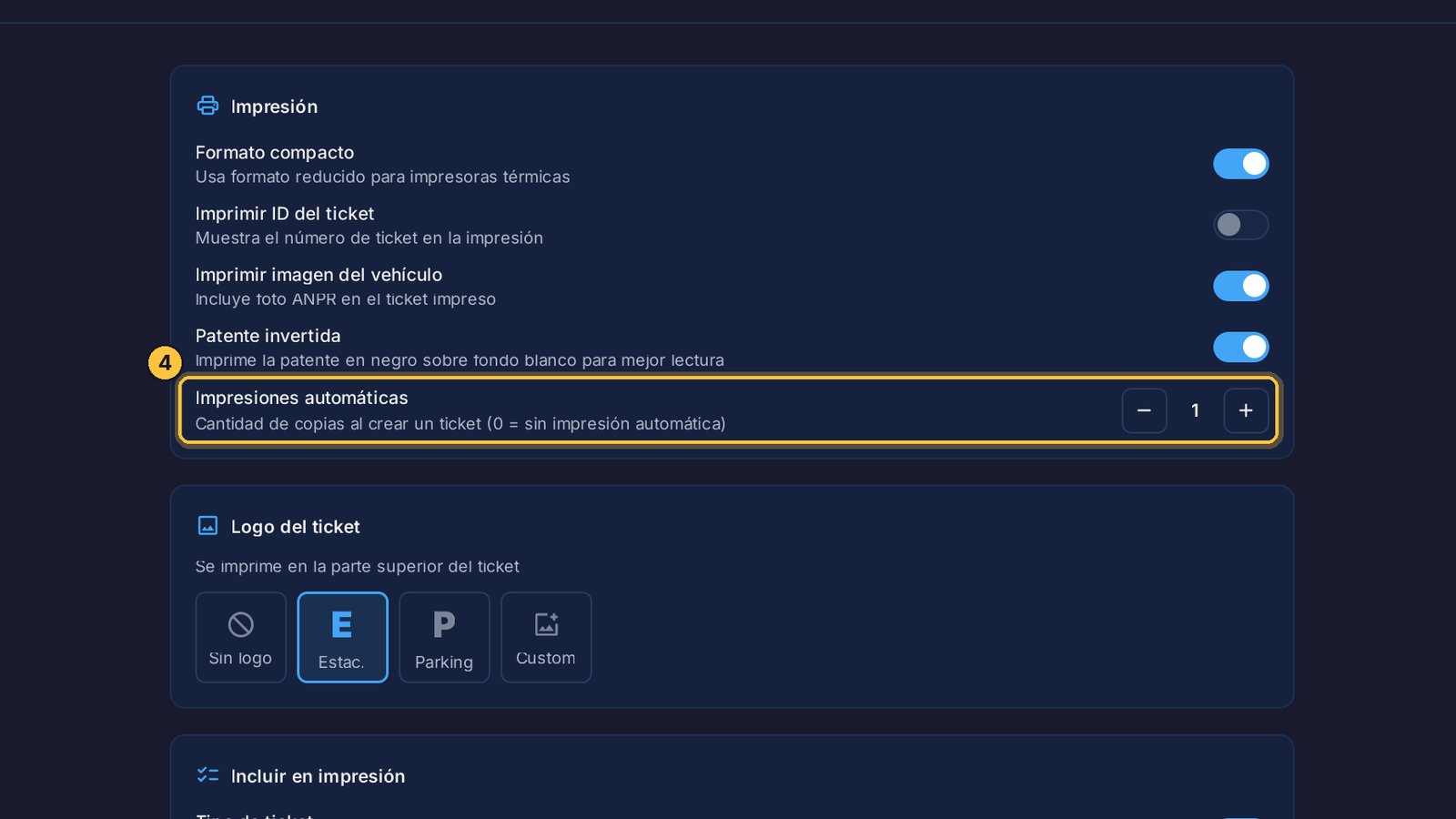Decrease Impresiones automáticas with the minus button
Screen dimensions: 1456x819
tap(1144, 410)
